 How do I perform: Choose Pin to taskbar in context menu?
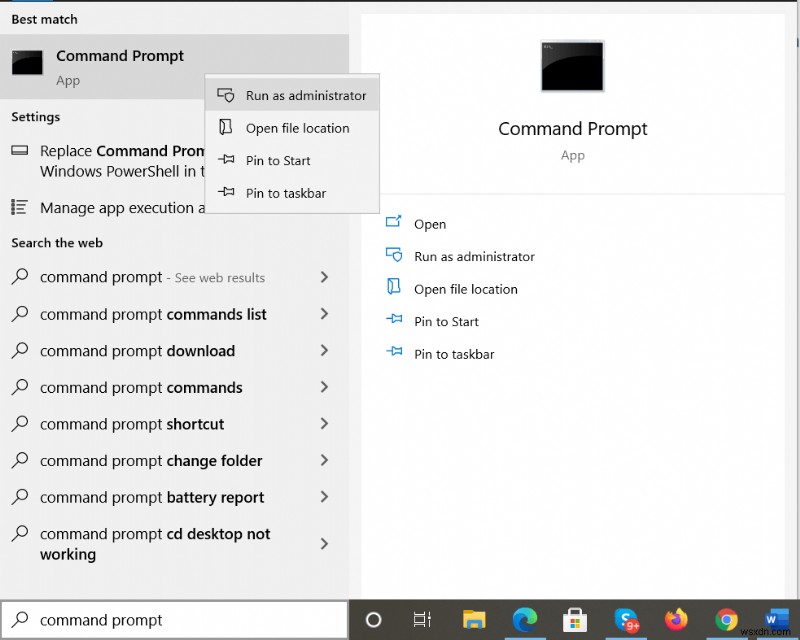click(285, 193)
